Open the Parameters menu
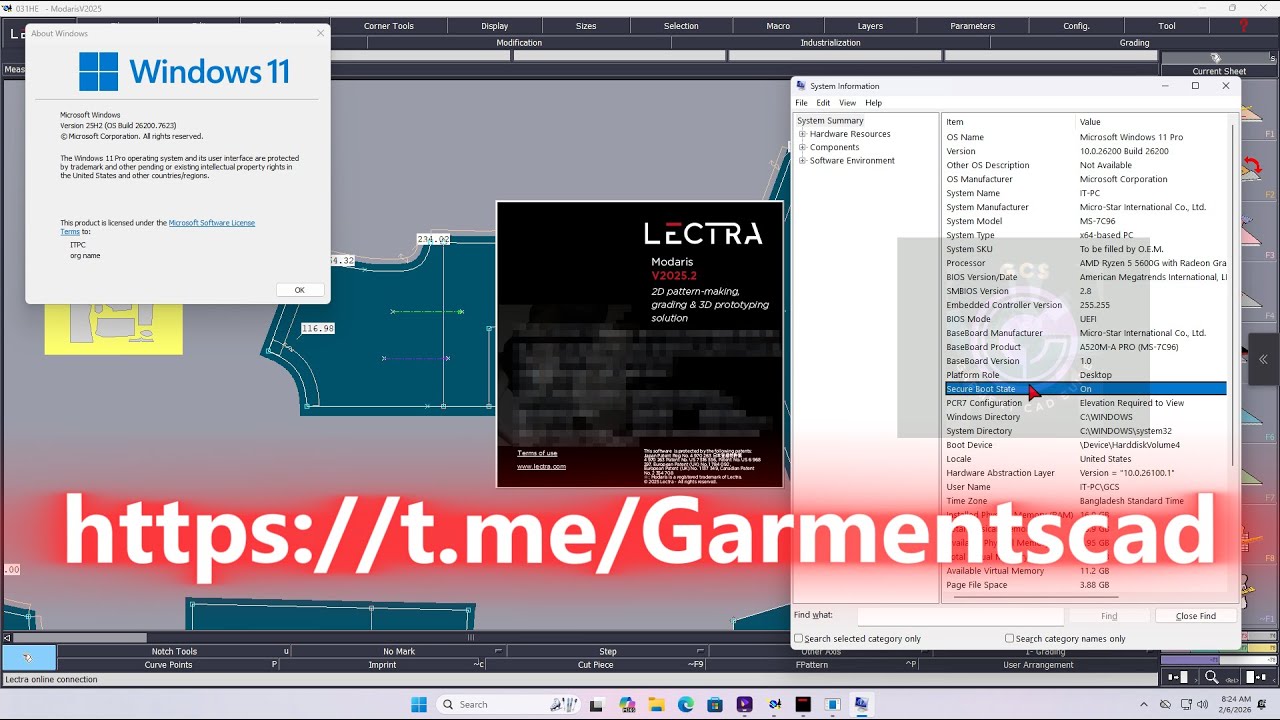This screenshot has height=720, width=1280. tap(973, 26)
